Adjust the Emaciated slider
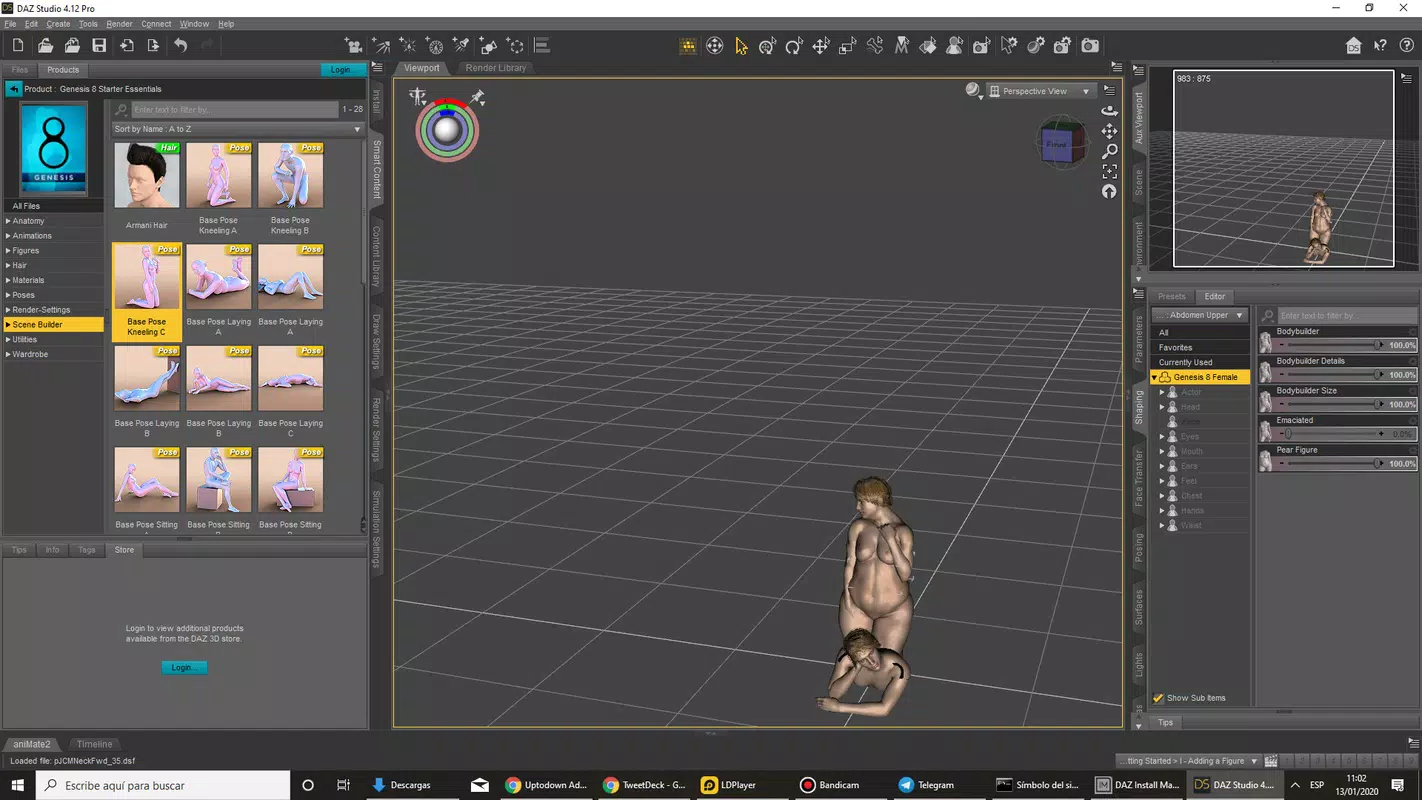Viewport: 1422px width, 800px height. pos(1338,434)
